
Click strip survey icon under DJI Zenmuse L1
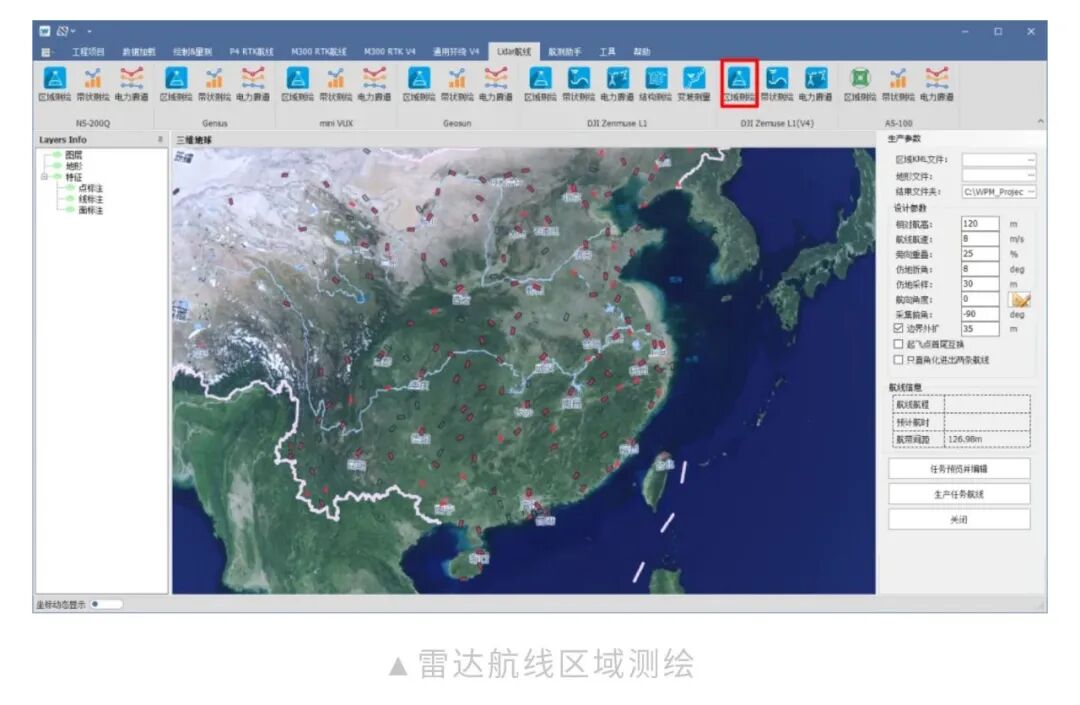pos(579,84)
